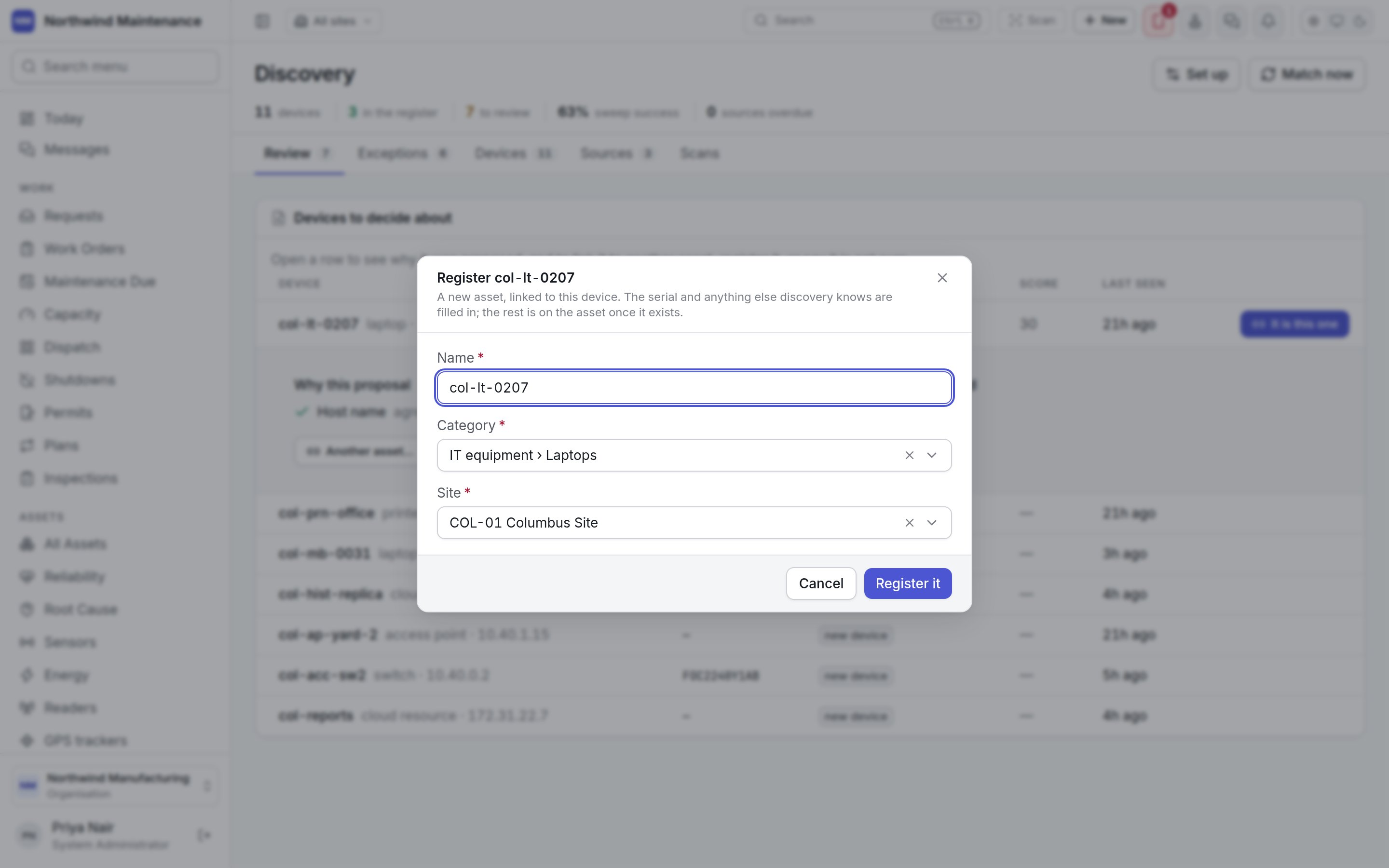Click the Register it button

[x=908, y=583]
